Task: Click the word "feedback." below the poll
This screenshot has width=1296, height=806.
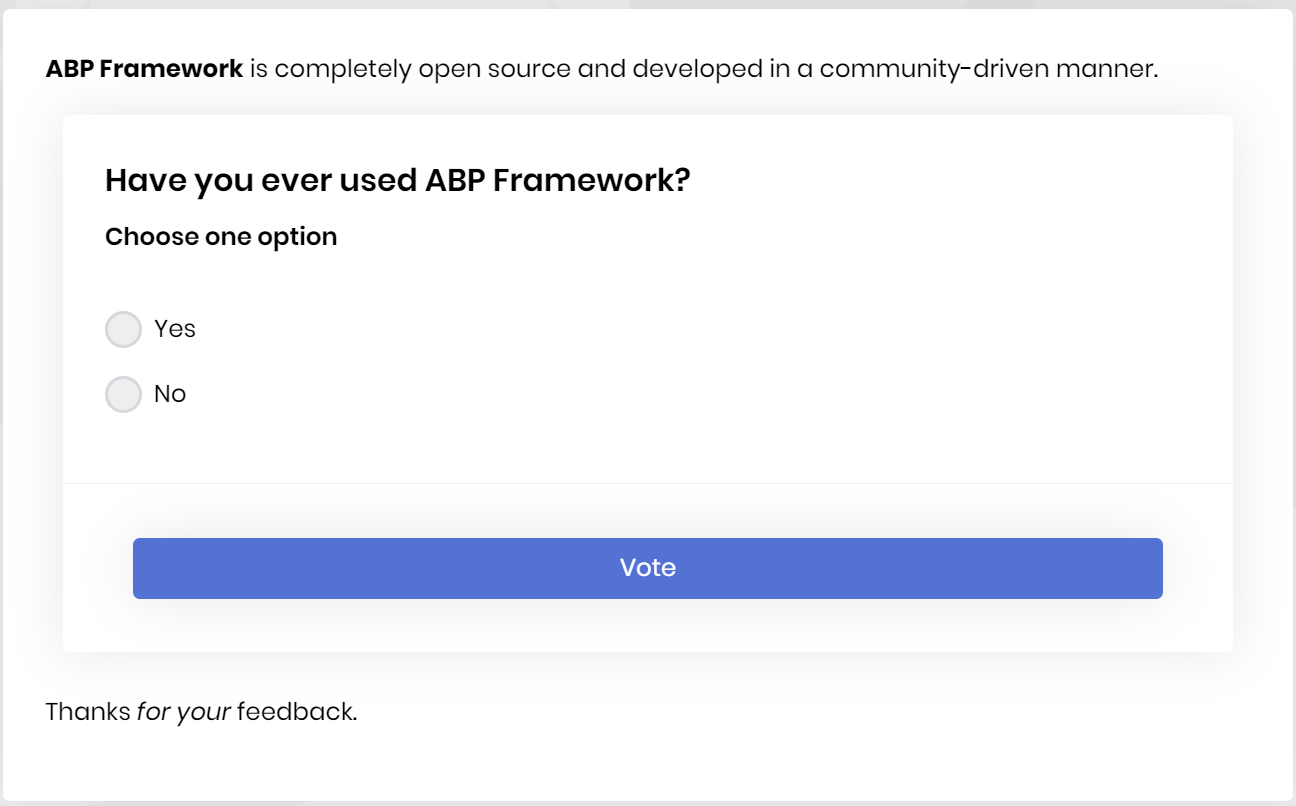Action: [297, 712]
